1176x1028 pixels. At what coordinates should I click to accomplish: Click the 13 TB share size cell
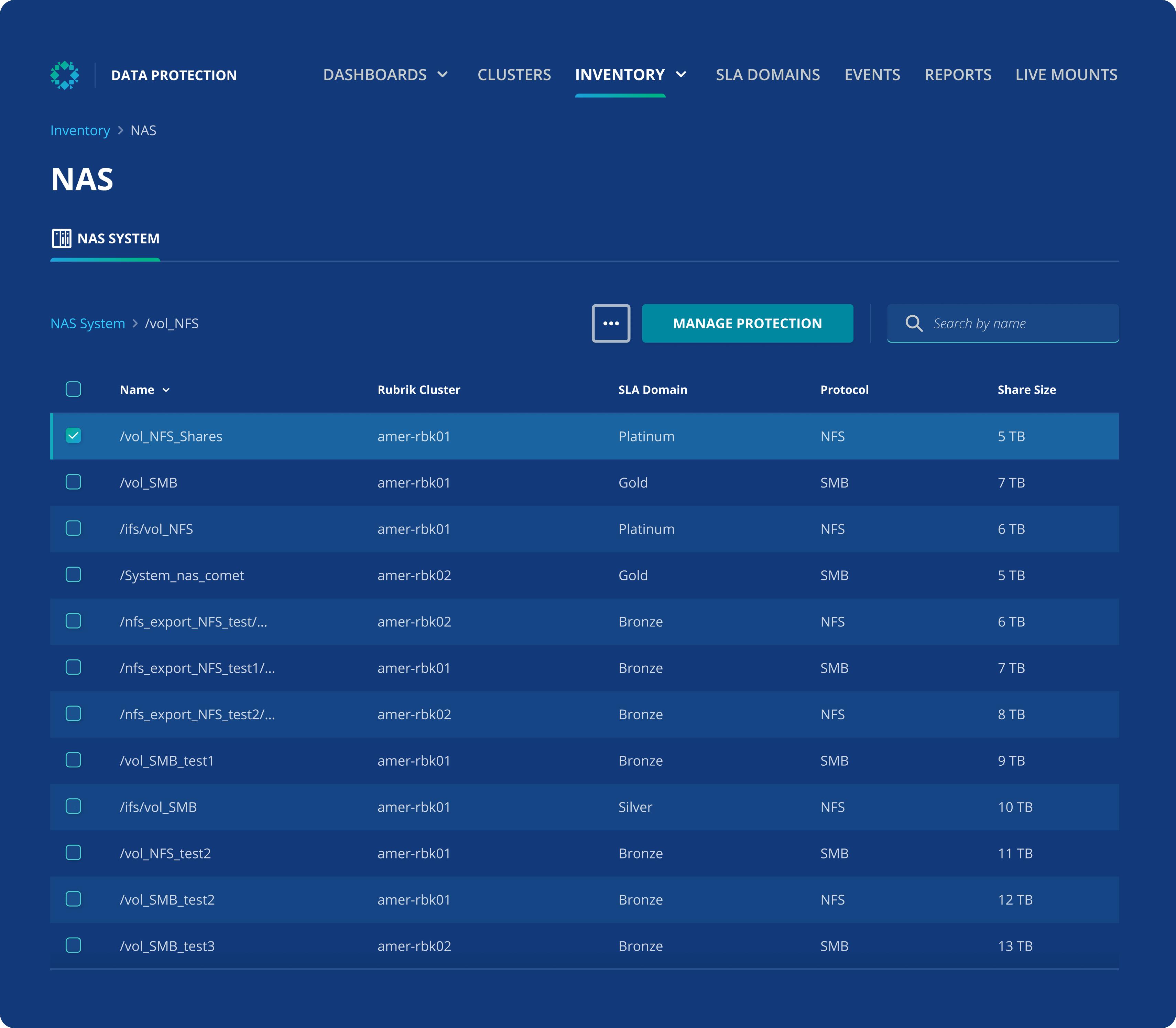coord(1015,946)
